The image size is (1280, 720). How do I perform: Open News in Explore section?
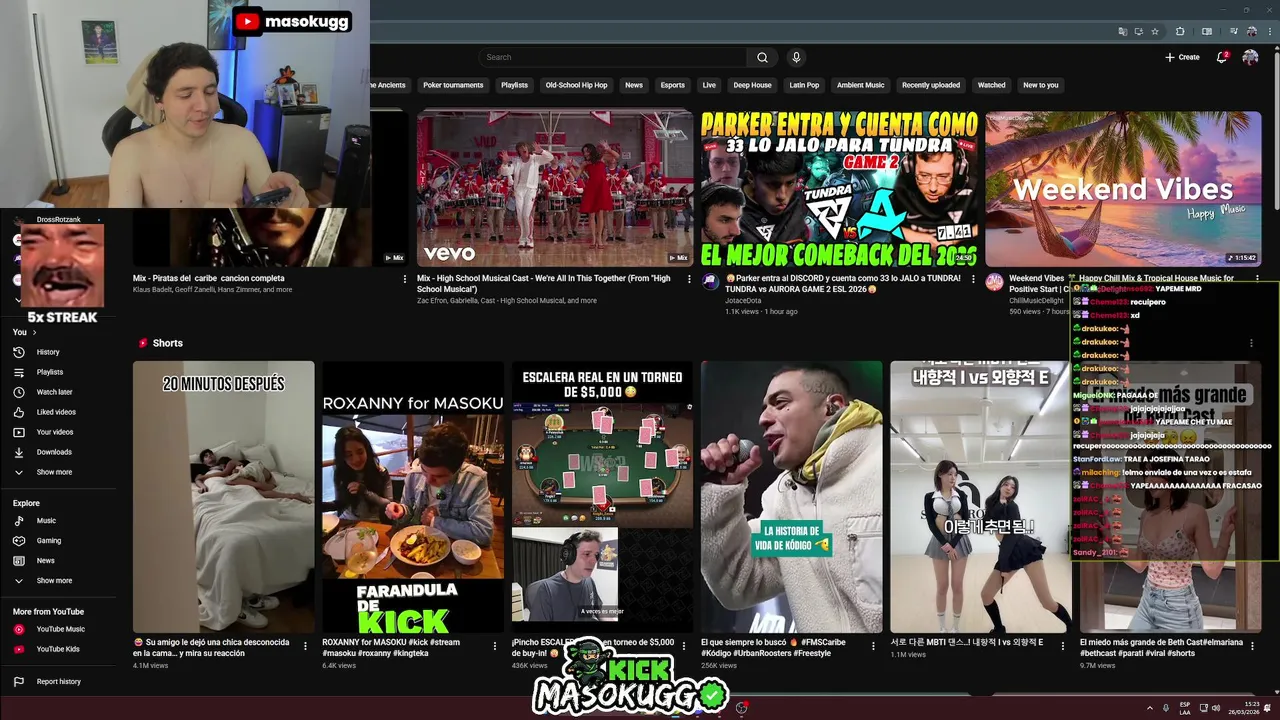coord(46,561)
